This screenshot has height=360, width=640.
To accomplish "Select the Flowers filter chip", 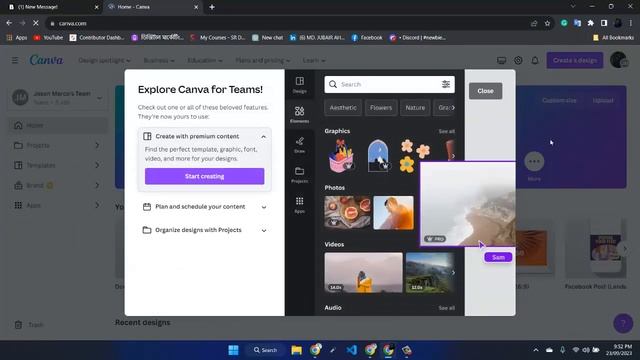I will click(381, 108).
